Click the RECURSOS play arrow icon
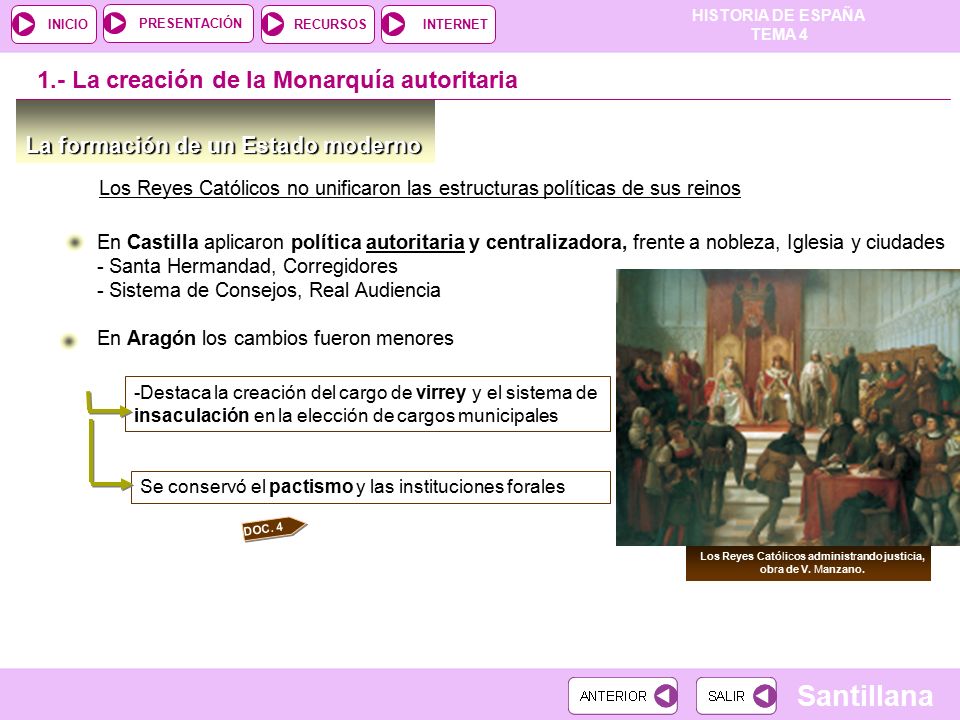This screenshot has width=960, height=720. point(272,24)
